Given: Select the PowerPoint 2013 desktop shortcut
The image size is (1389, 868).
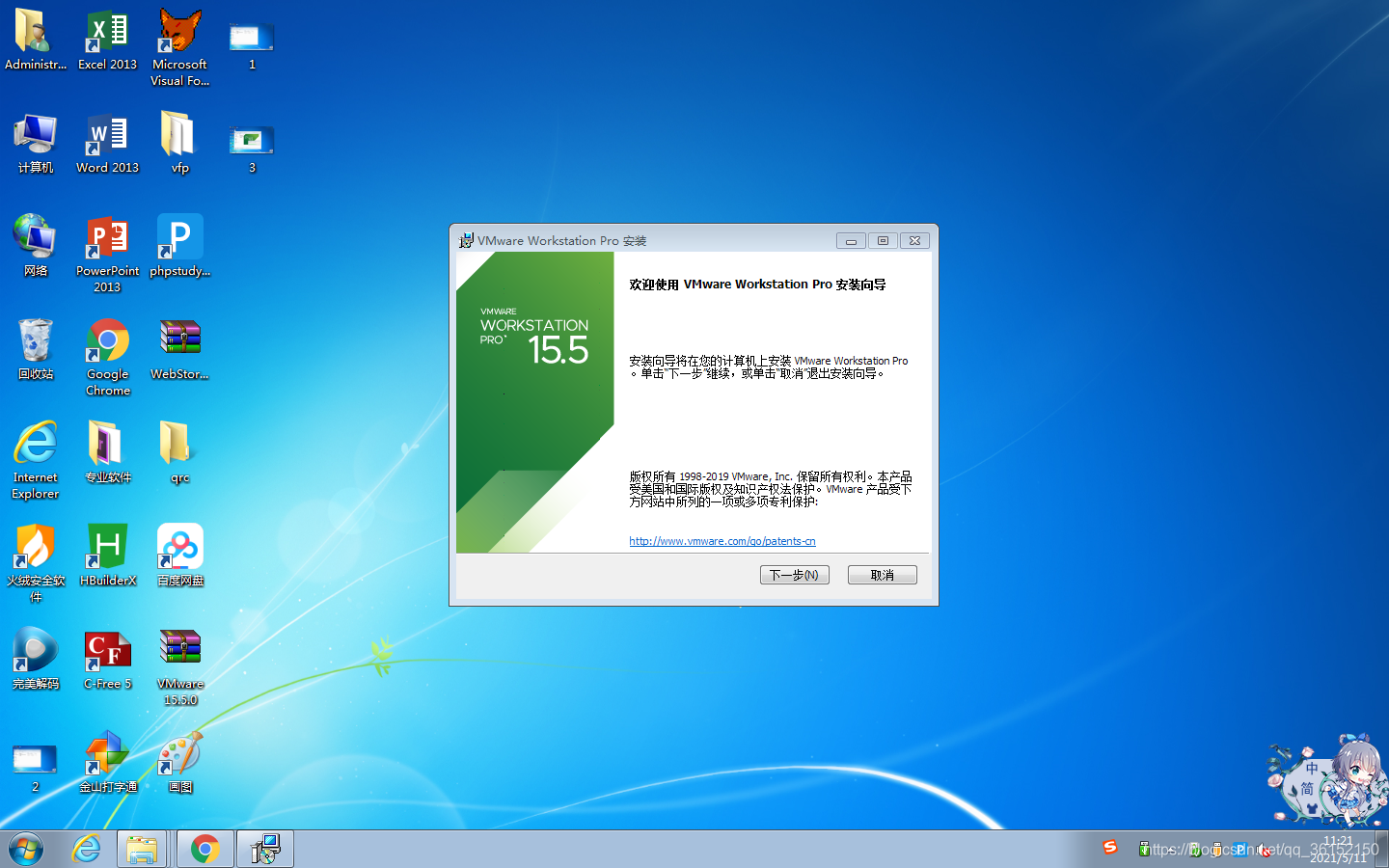Looking at the screenshot, I should coord(107,255).
